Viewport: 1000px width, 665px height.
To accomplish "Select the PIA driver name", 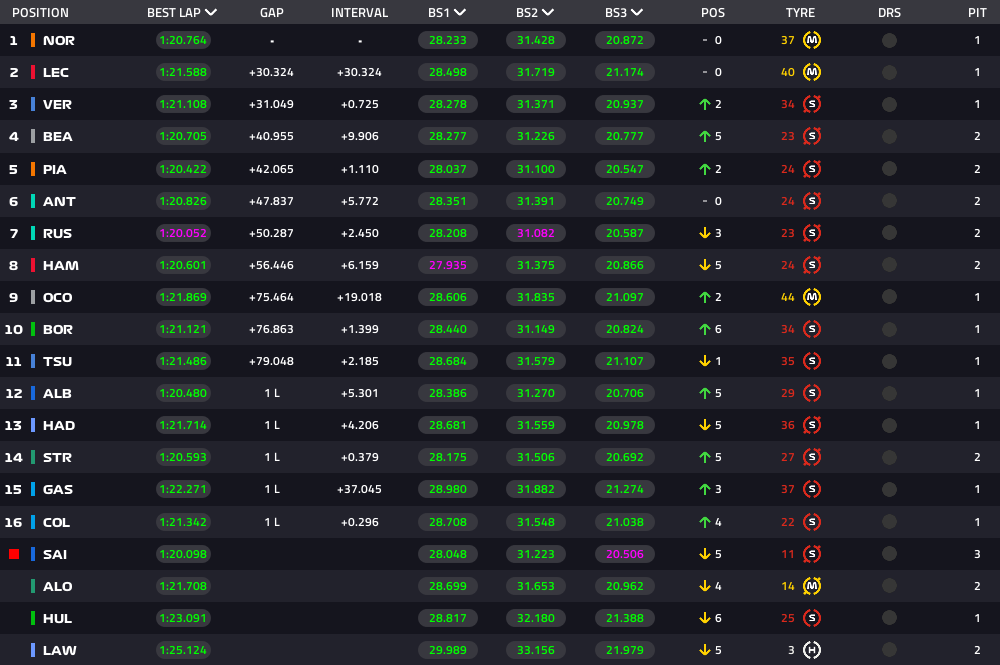I will [55, 169].
